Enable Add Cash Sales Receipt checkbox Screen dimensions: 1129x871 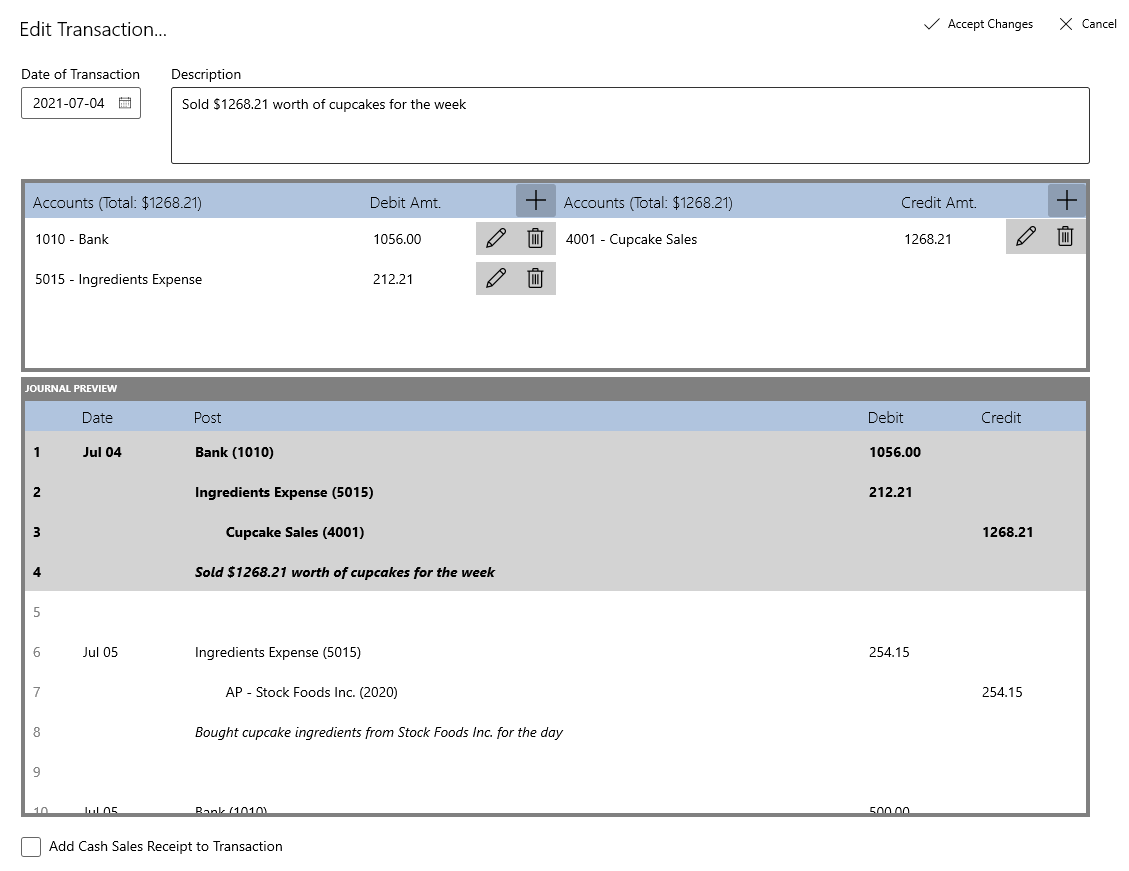31,847
